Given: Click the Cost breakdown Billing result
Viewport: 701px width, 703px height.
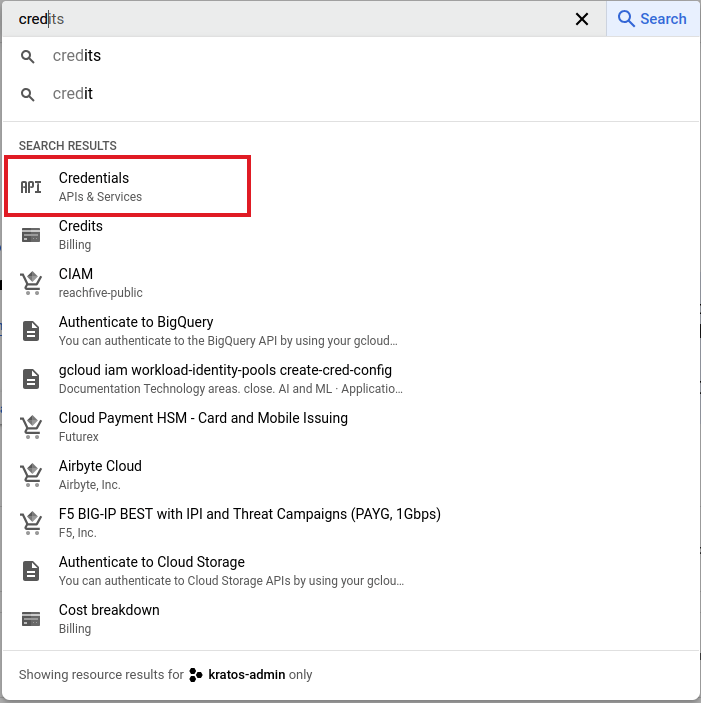Looking at the screenshot, I should pos(109,610).
